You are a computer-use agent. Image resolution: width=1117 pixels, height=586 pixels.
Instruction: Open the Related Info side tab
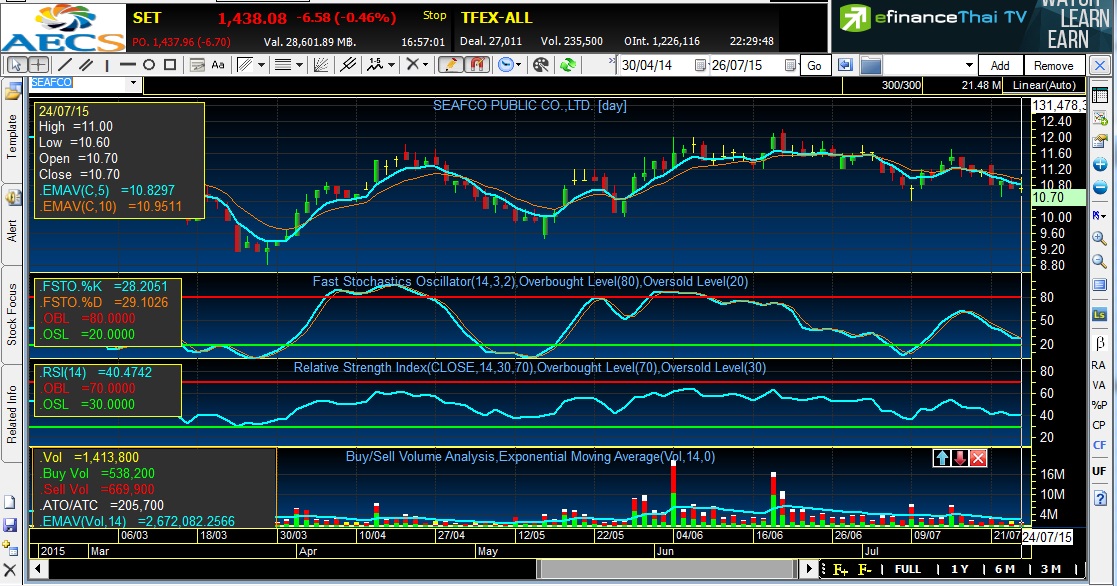[11, 414]
